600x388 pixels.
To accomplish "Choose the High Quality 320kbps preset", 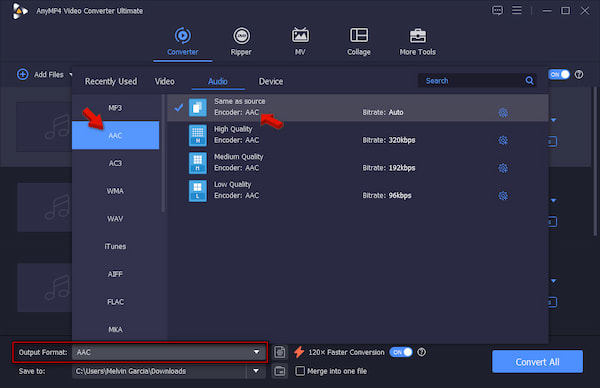I will pyautogui.click(x=357, y=135).
